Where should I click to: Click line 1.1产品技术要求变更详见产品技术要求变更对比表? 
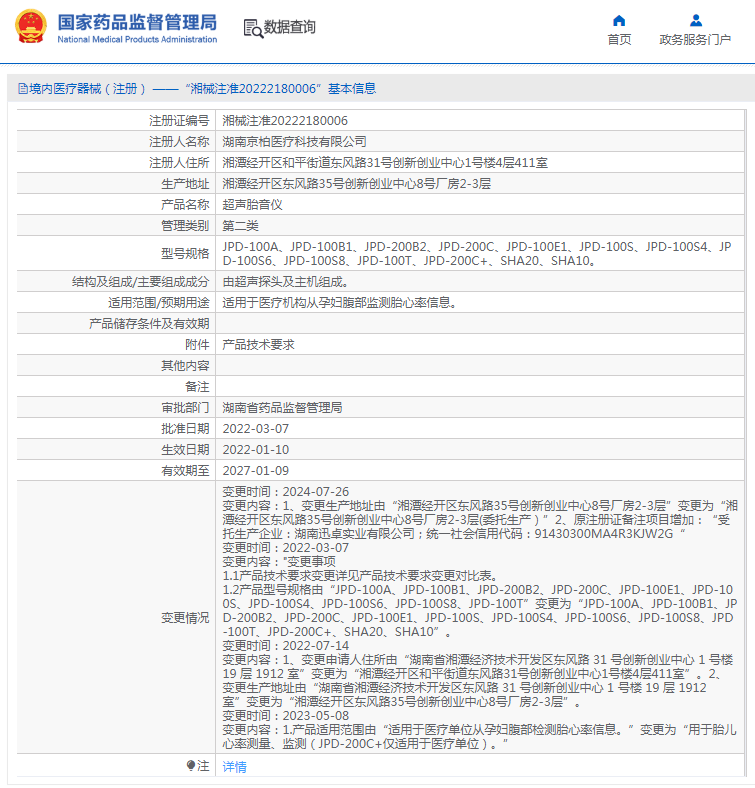360,575
